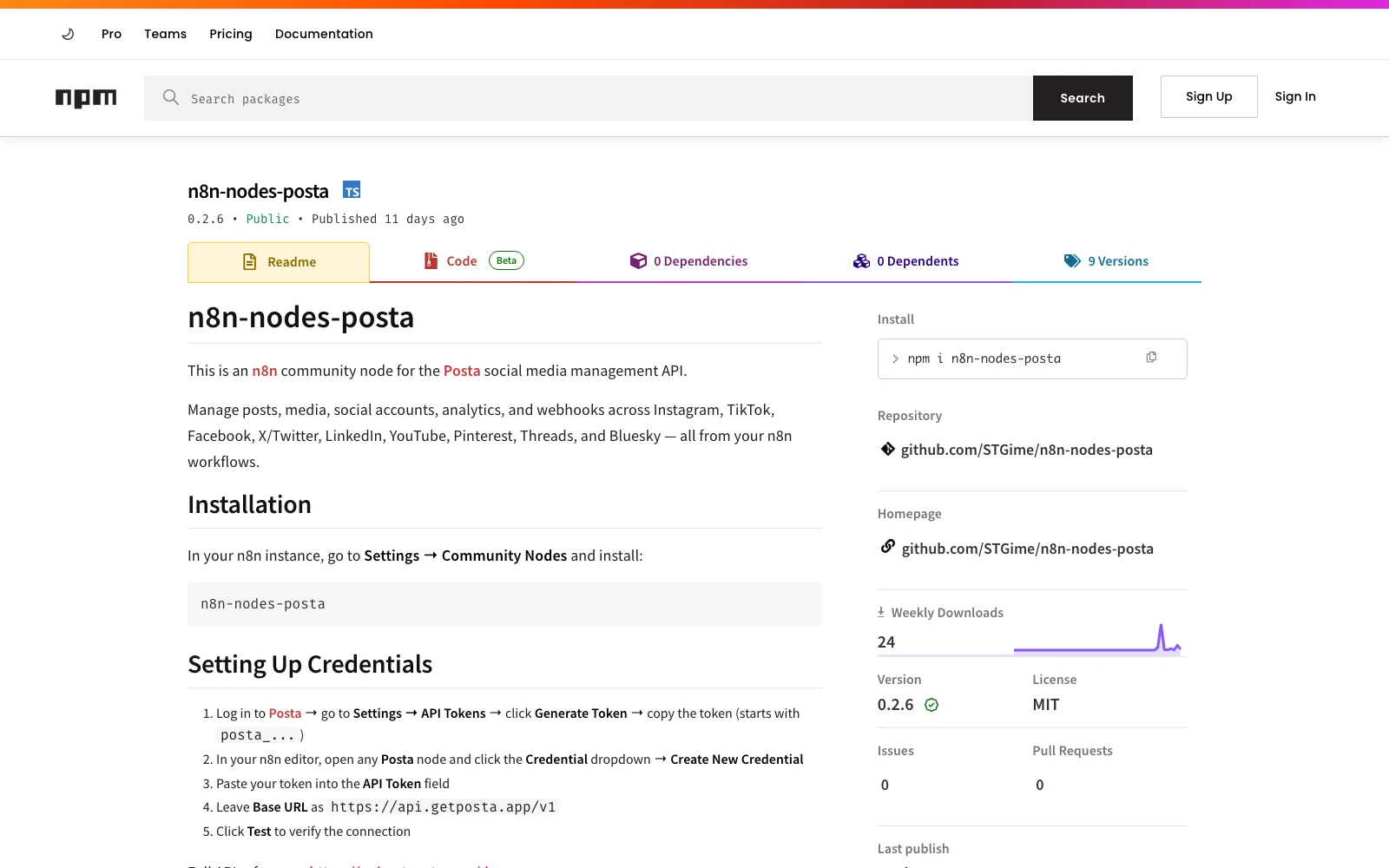Toggle dark mode moon icon
This screenshot has height=868, width=1389.
click(x=68, y=34)
